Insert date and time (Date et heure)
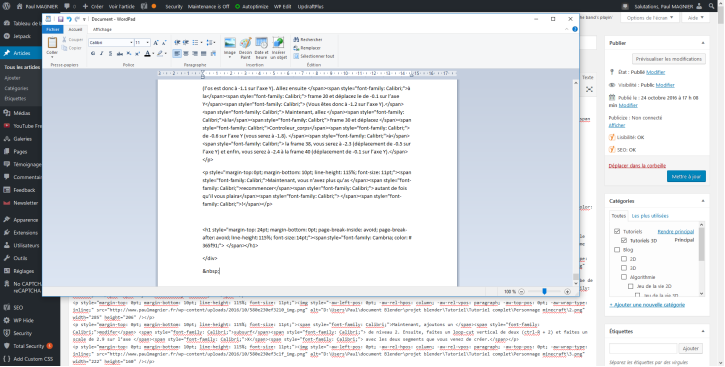This screenshot has width=725, height=367. (x=261, y=48)
